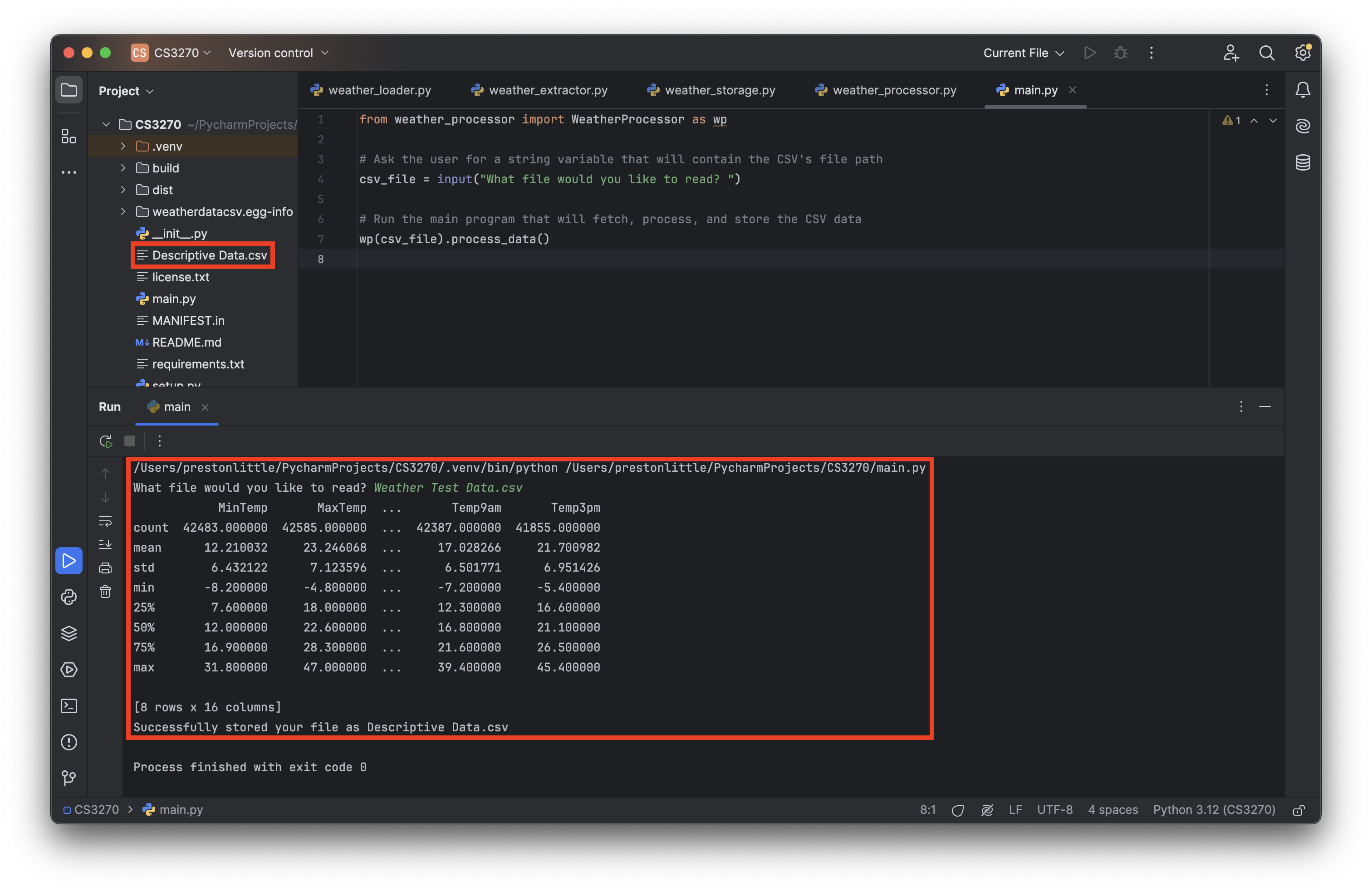1372x891 pixels.
Task: Open the Python Console tool window
Action: (69, 597)
